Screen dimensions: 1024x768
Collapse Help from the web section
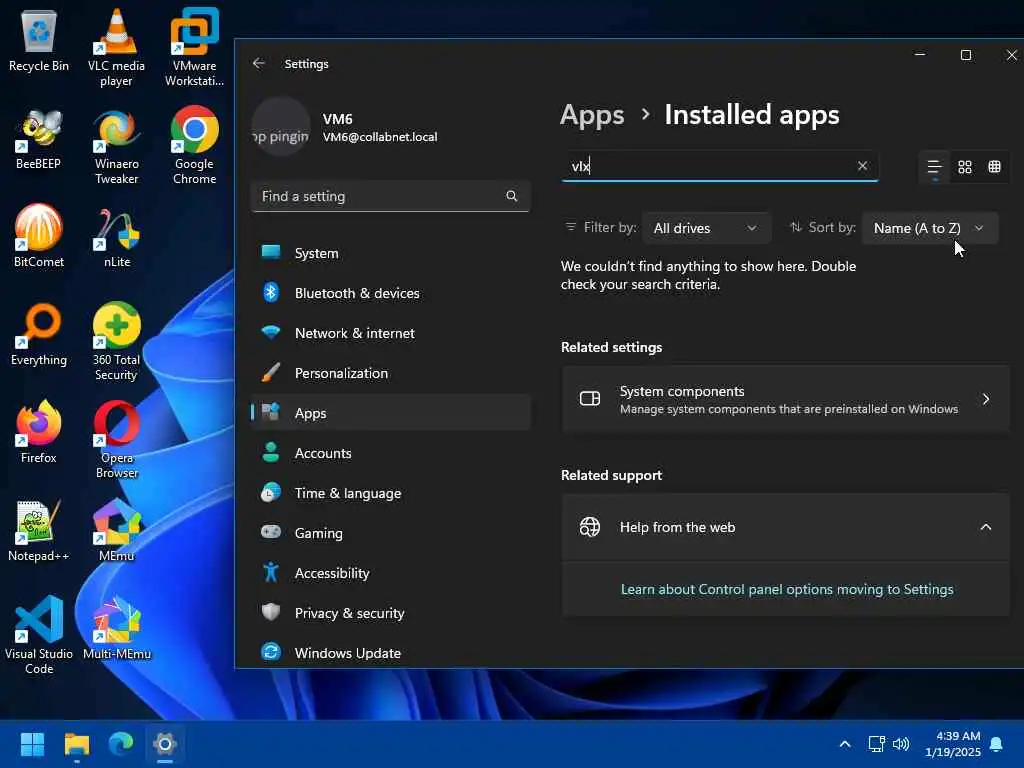tap(985, 527)
